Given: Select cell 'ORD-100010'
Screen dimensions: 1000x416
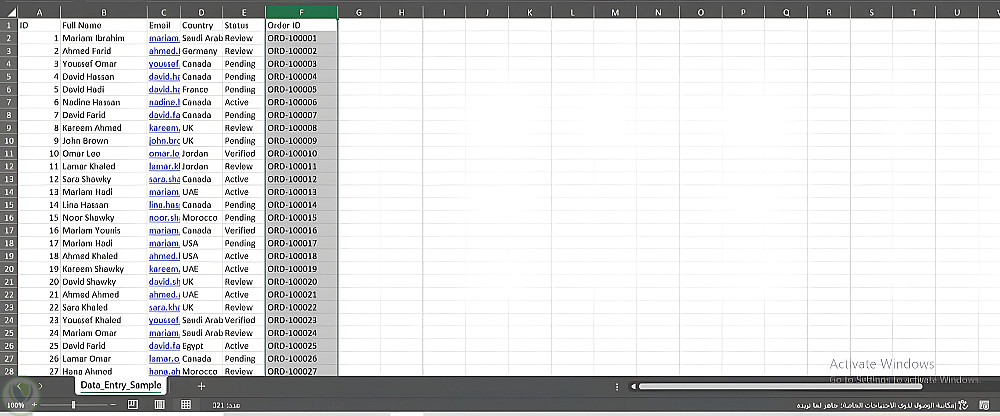Looking at the screenshot, I should [302, 153].
